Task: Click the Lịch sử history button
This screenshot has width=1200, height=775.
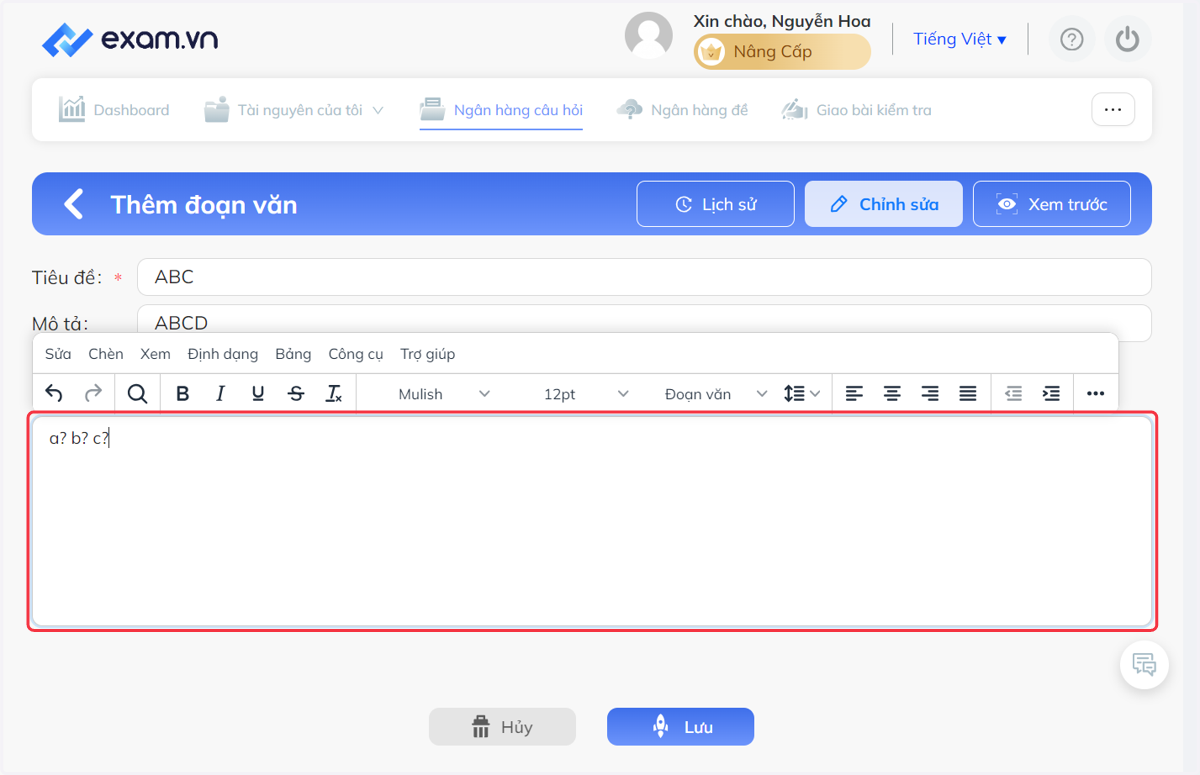Action: pos(716,204)
